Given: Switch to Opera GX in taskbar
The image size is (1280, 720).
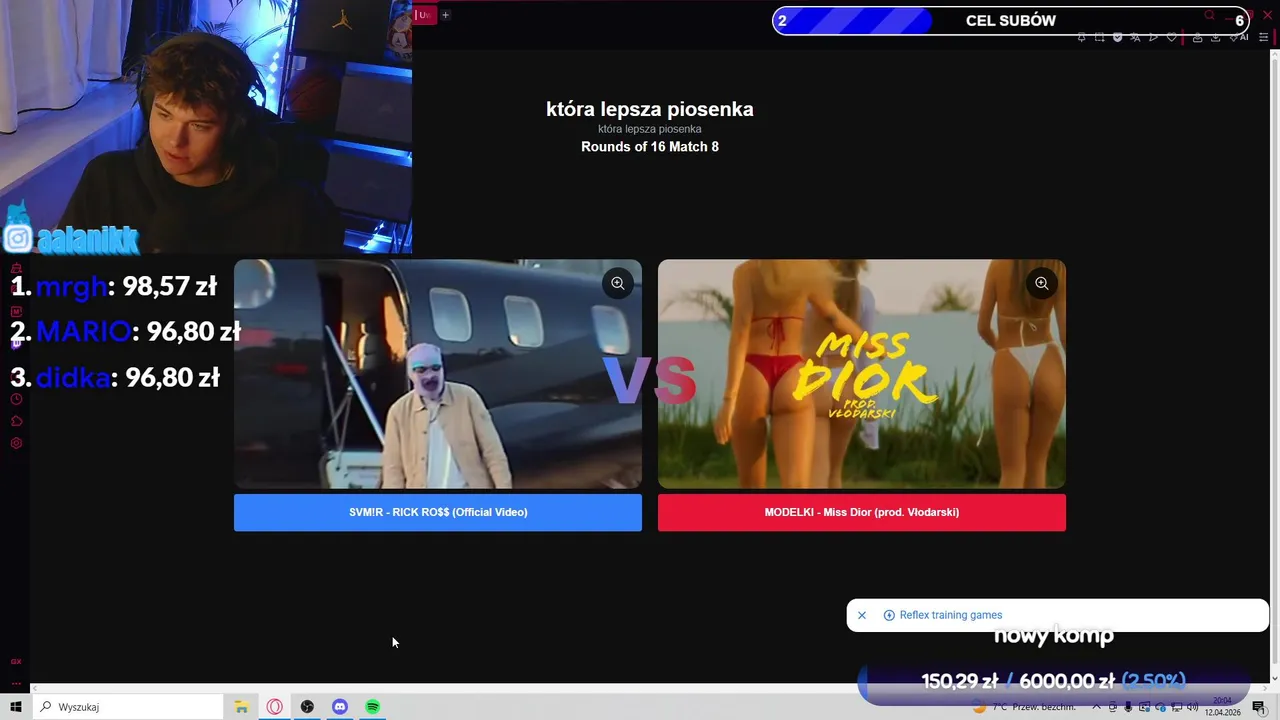Looking at the screenshot, I should click(274, 707).
